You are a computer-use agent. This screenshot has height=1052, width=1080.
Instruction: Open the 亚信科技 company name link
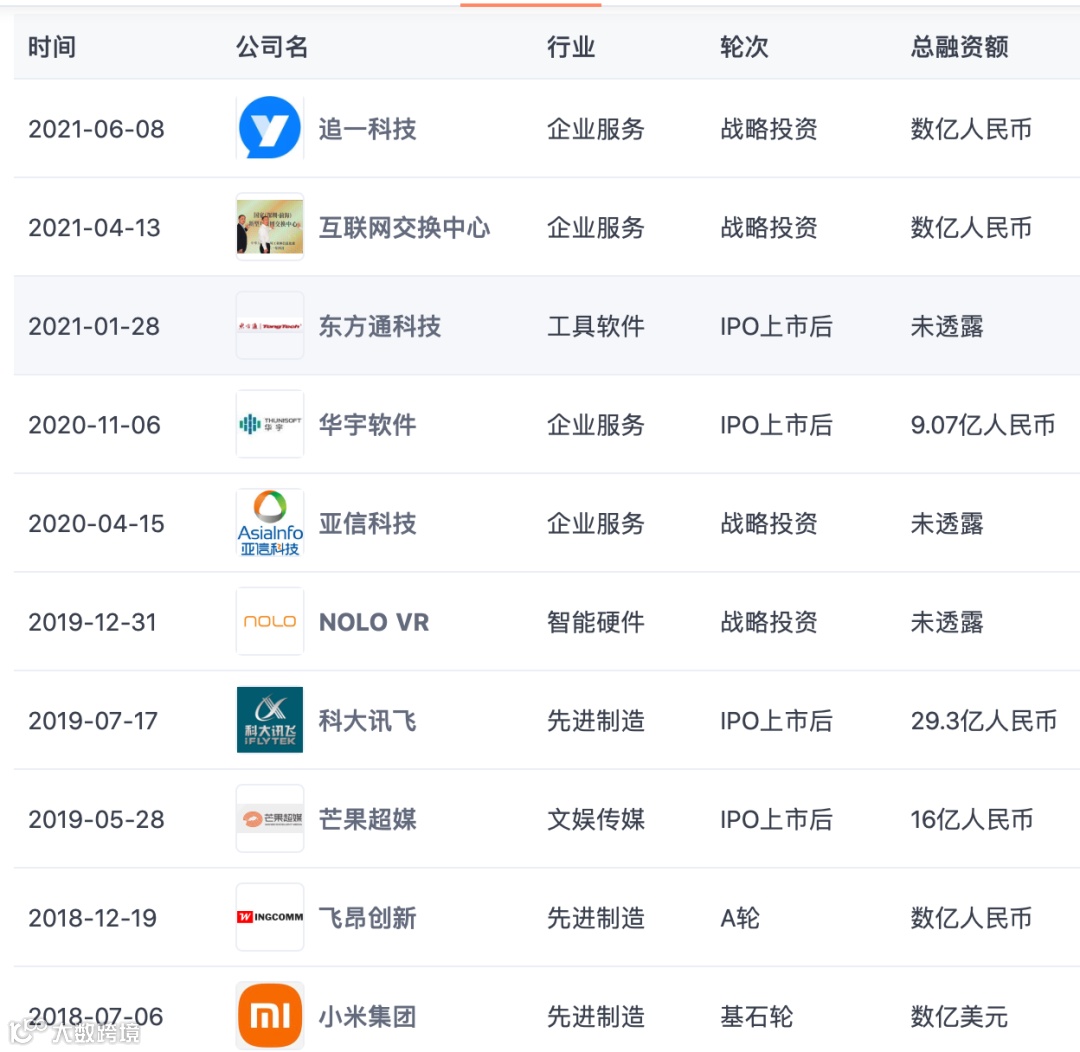367,524
